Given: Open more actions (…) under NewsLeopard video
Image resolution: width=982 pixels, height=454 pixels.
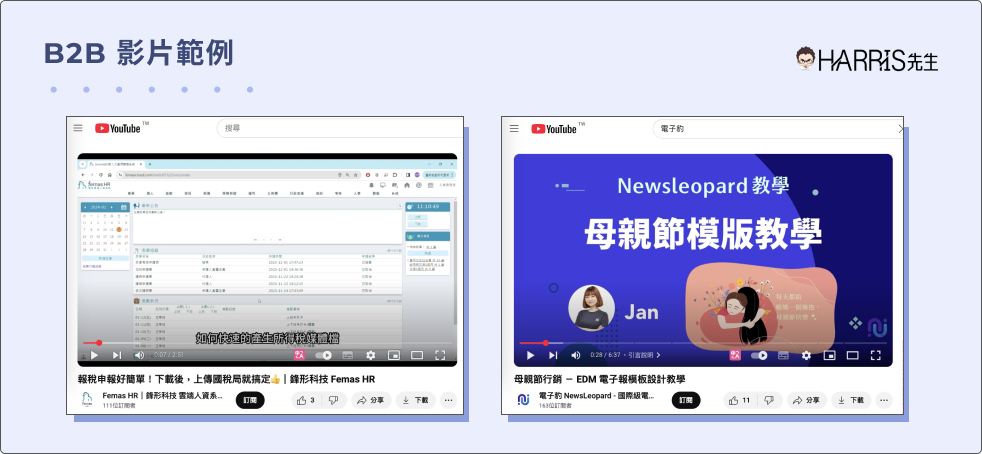Looking at the screenshot, I should pos(884,400).
